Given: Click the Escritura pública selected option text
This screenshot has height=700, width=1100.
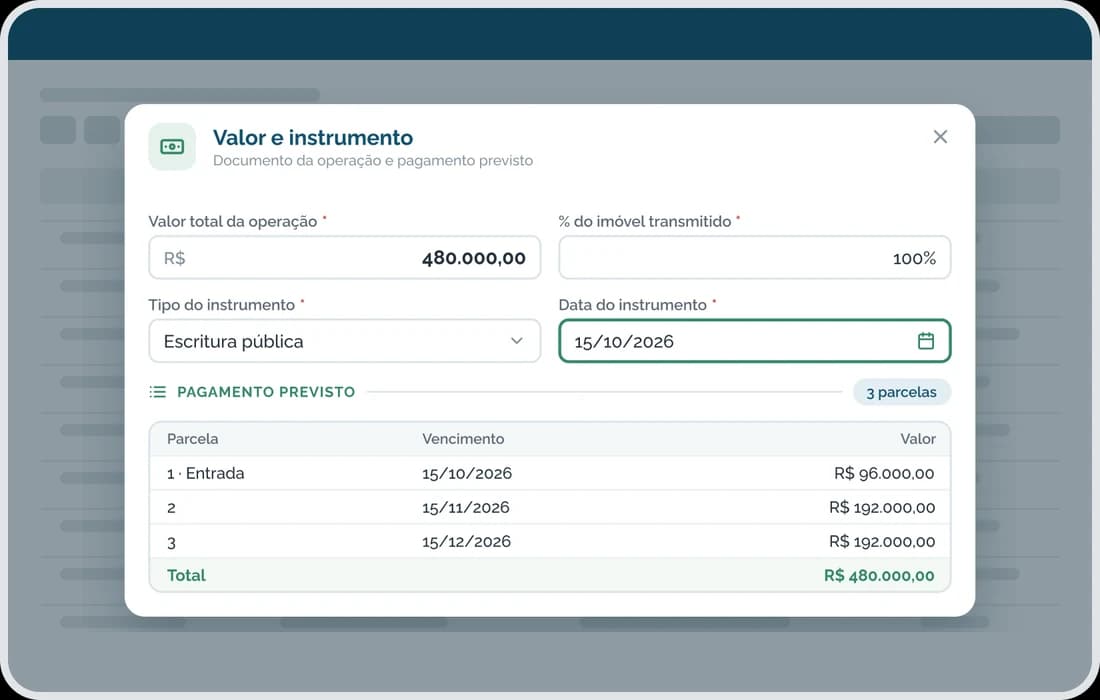Looking at the screenshot, I should click(x=234, y=342).
